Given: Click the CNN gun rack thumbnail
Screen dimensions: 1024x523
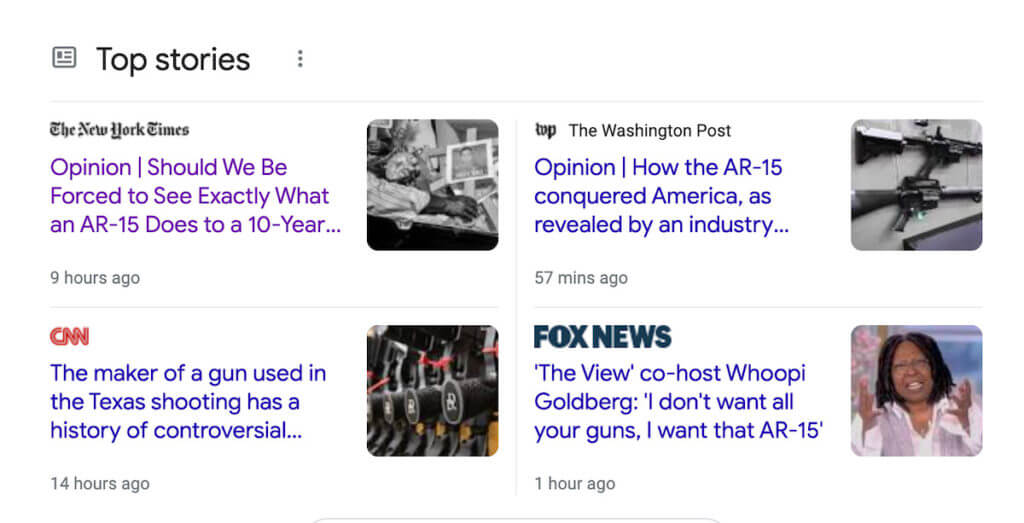Looking at the screenshot, I should coord(432,391).
